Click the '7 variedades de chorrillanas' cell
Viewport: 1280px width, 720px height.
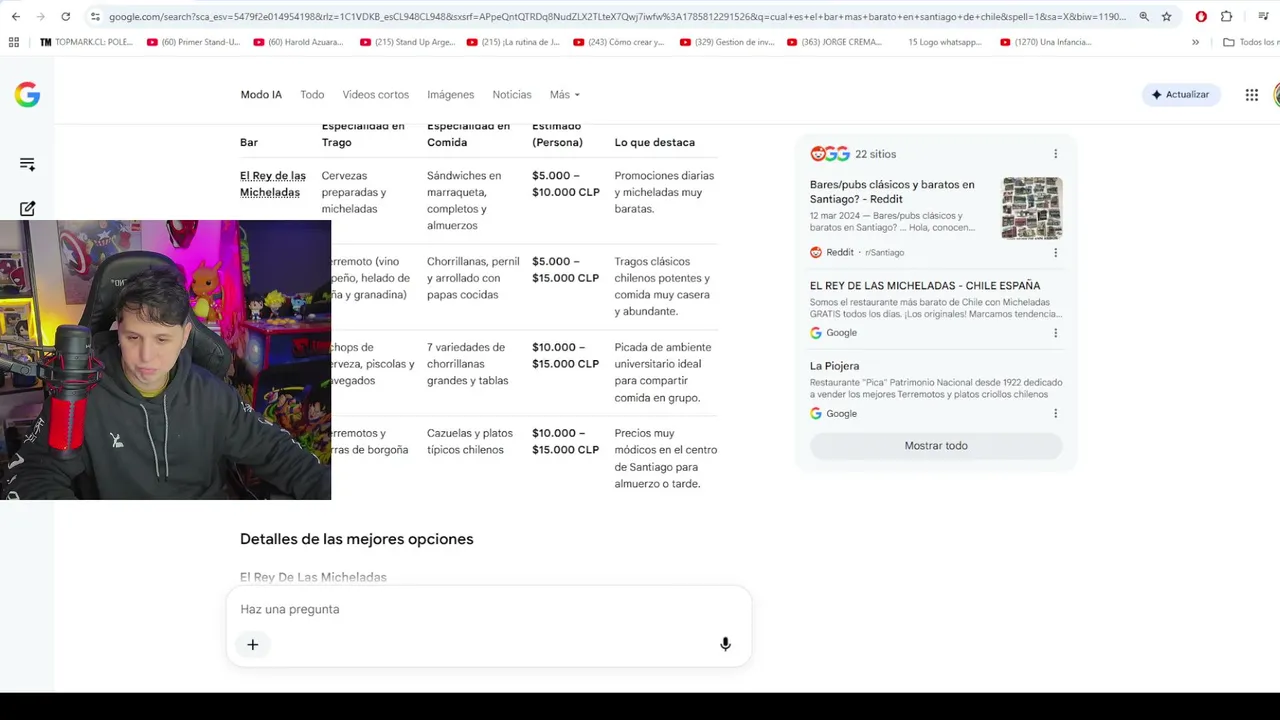click(x=468, y=364)
